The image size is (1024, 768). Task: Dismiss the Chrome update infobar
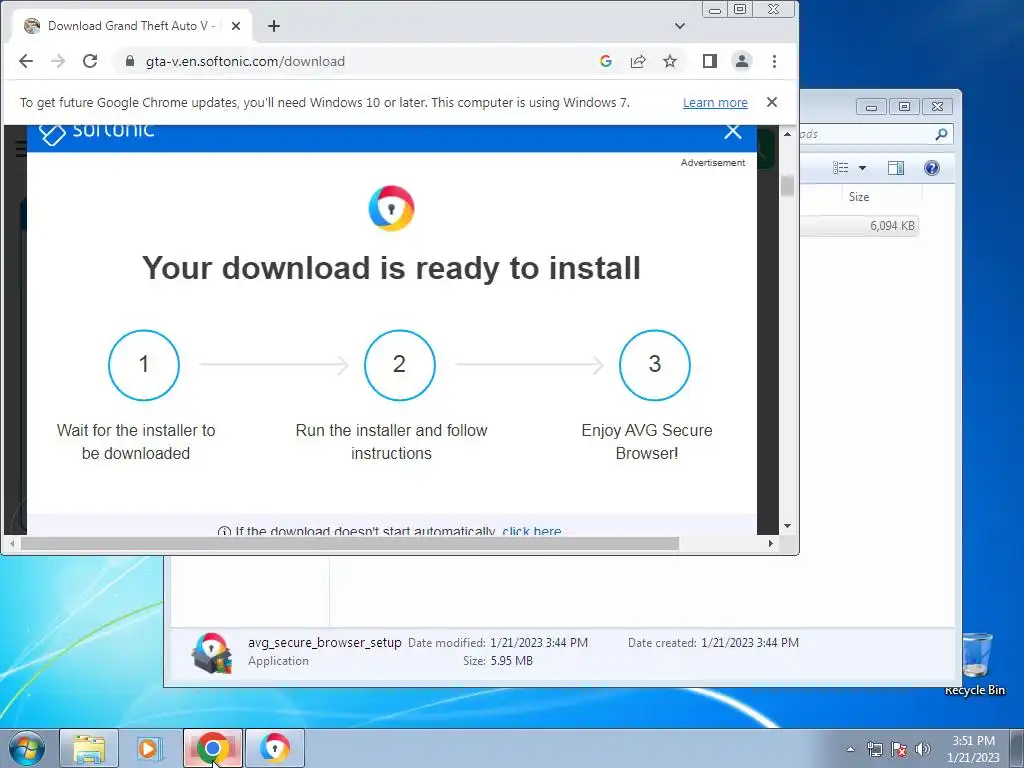772,102
